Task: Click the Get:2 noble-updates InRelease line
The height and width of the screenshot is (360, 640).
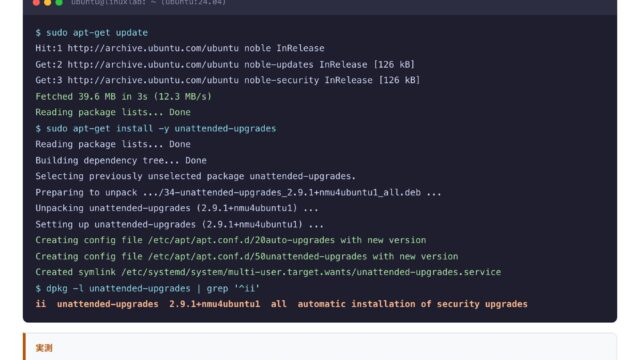Action: (x=225, y=64)
